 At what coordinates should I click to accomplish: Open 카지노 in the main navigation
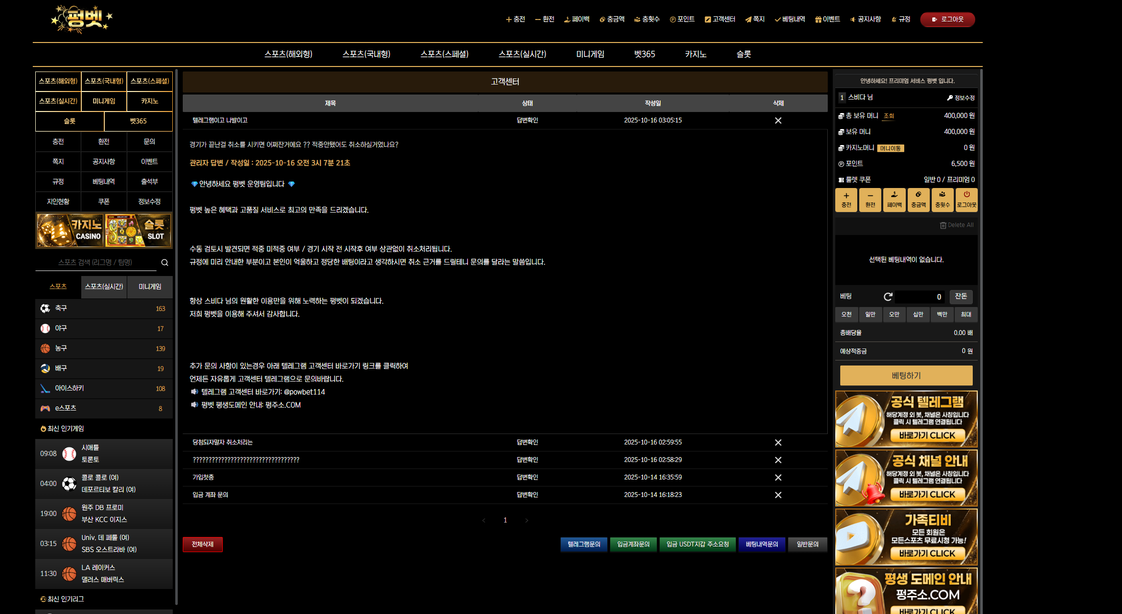pos(695,54)
